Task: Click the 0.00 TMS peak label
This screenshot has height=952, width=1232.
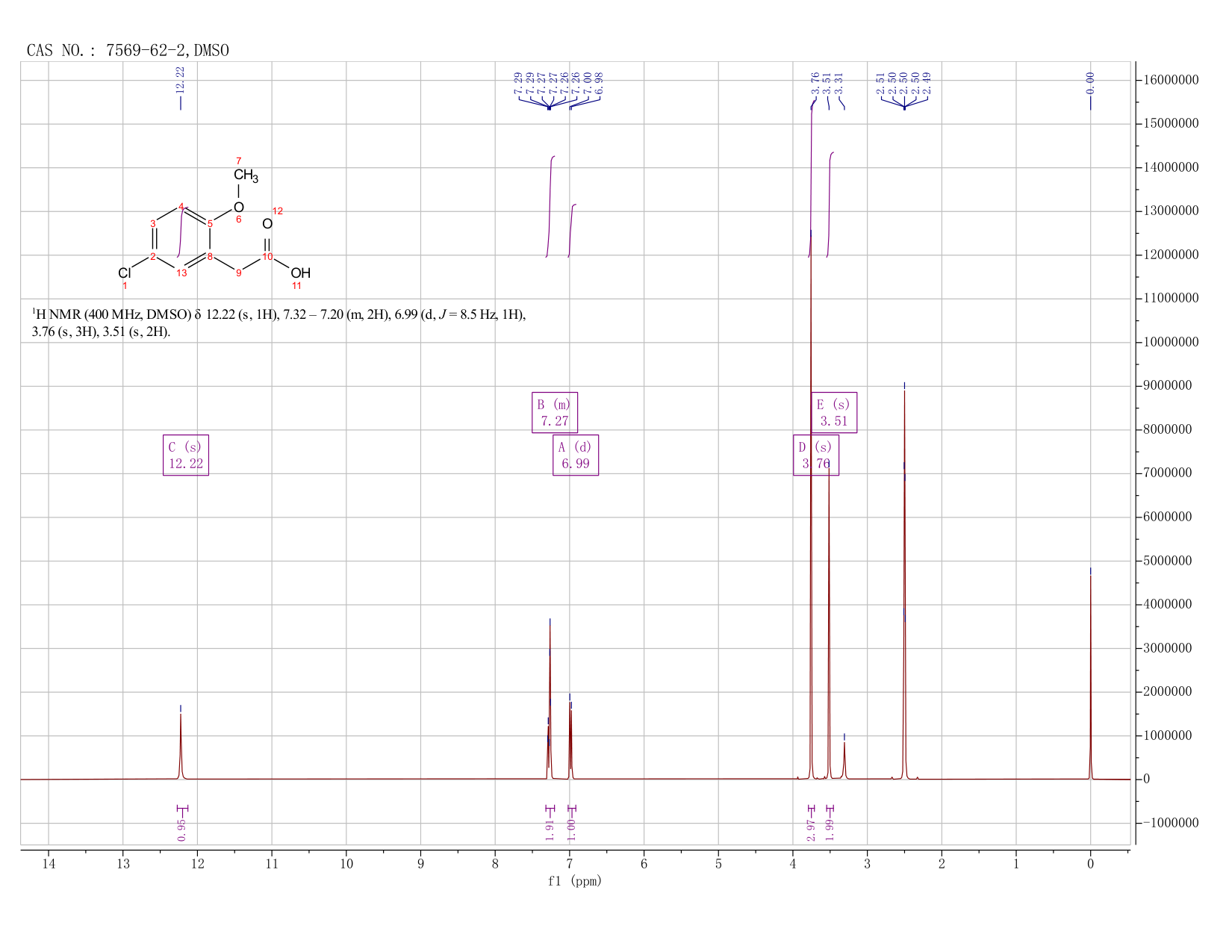Action: (x=1090, y=82)
